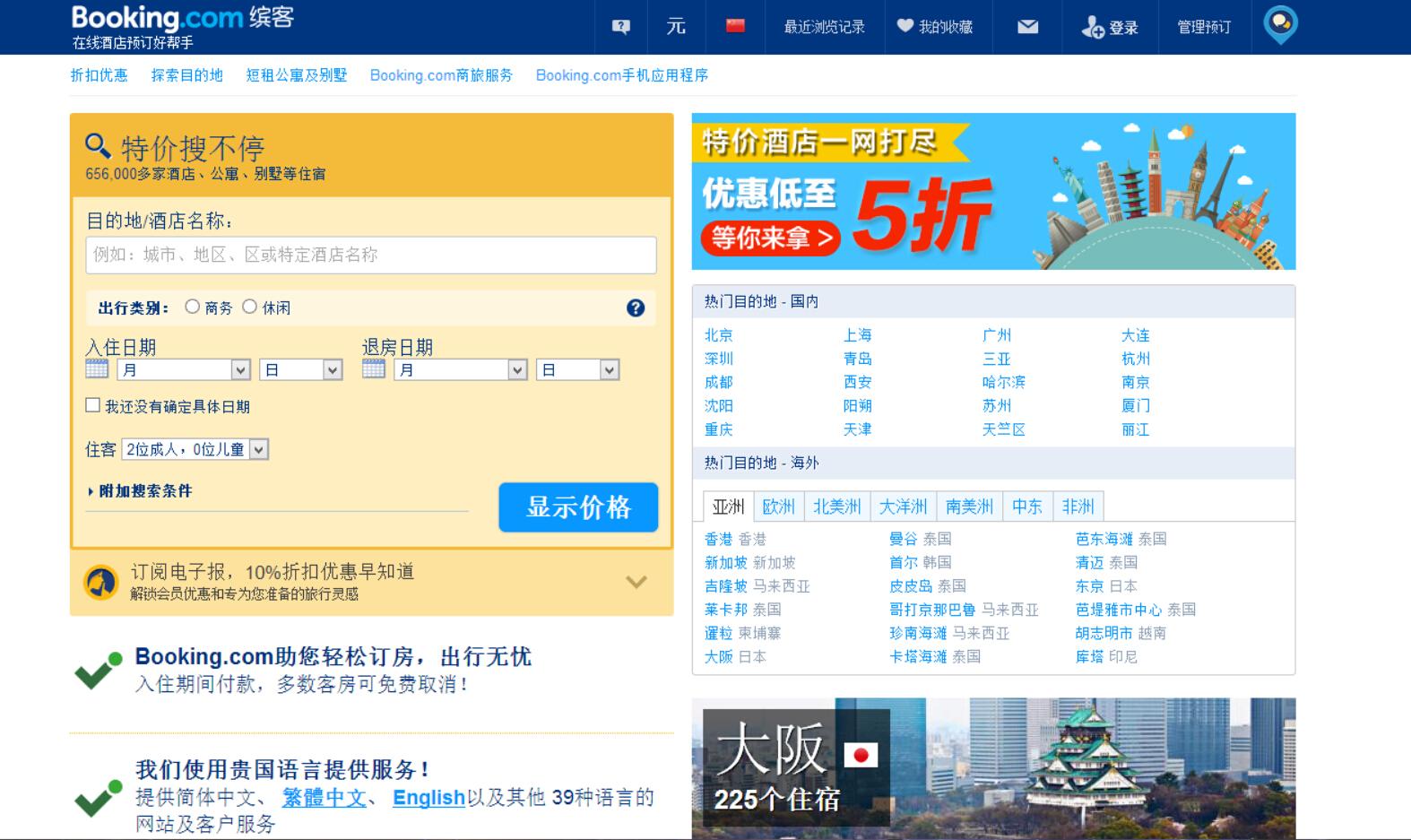Switch to 亚洲 tab
This screenshot has width=1411, height=840.
point(728,507)
